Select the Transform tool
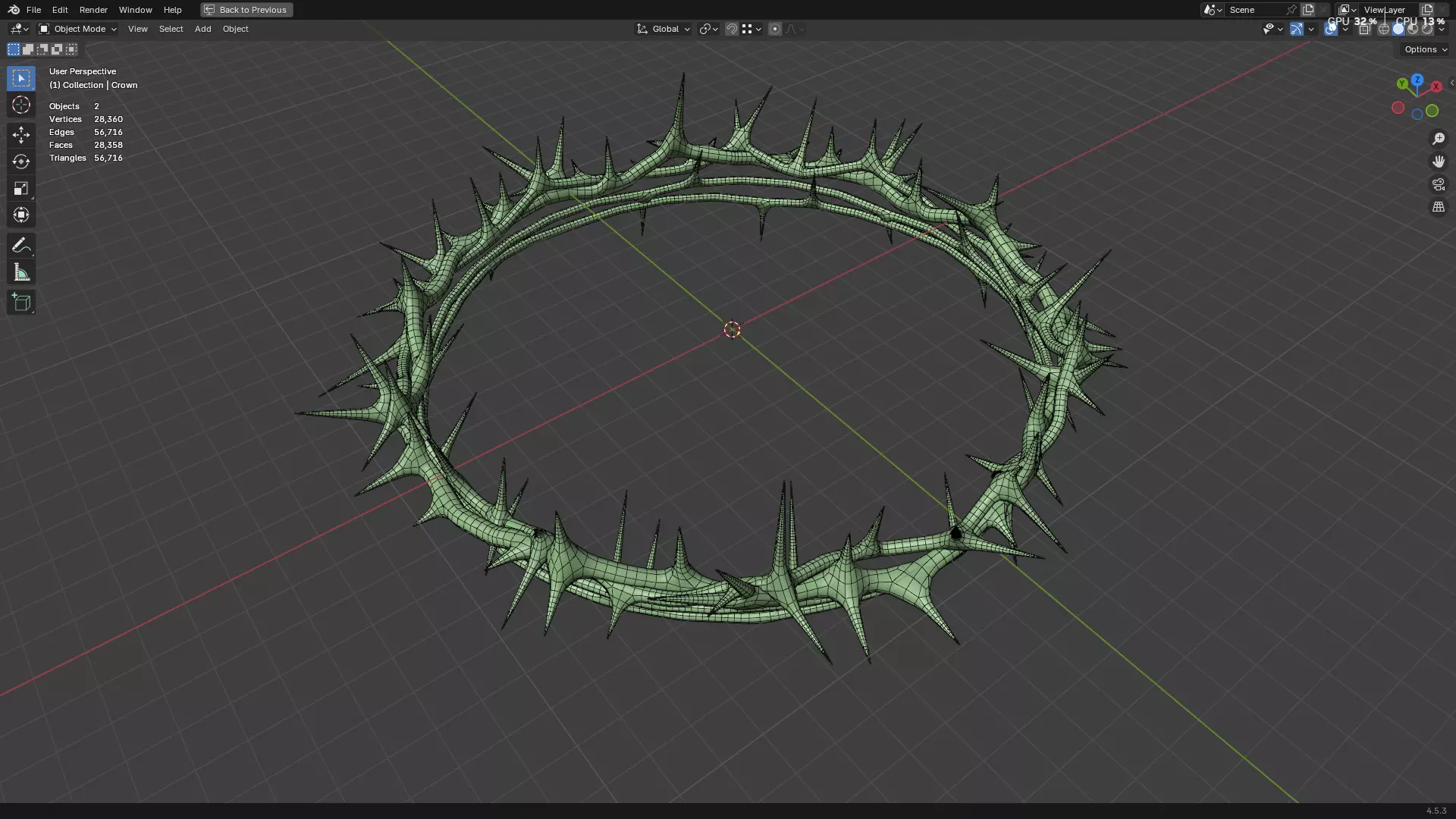 pyautogui.click(x=21, y=215)
